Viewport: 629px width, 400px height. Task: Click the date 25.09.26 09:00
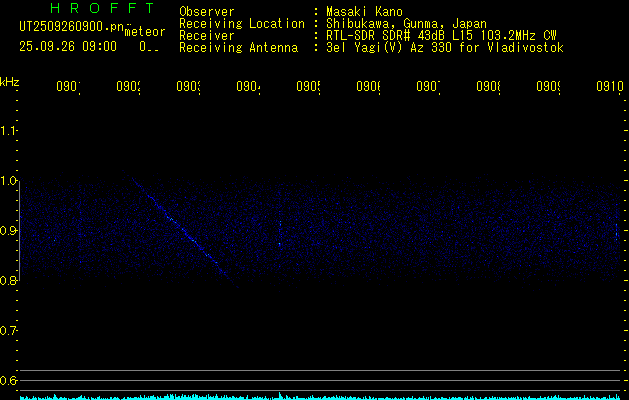68,47
